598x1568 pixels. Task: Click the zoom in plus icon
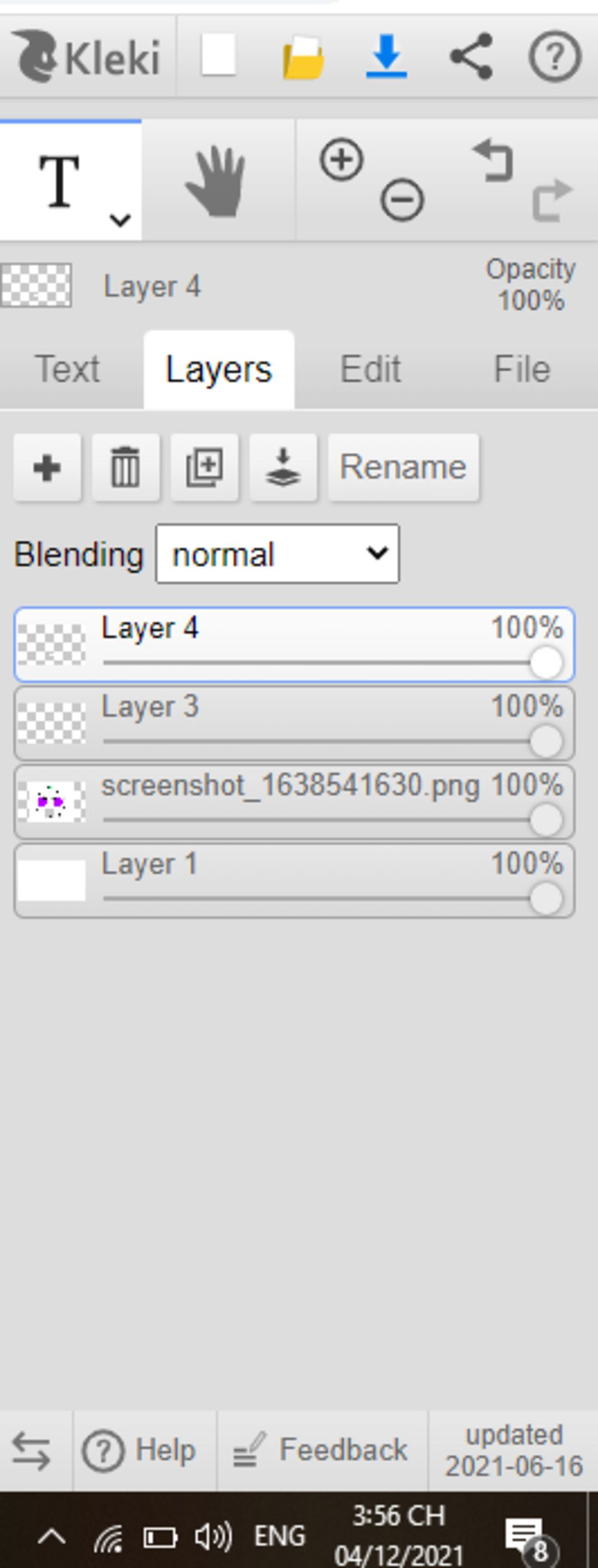coord(342,160)
